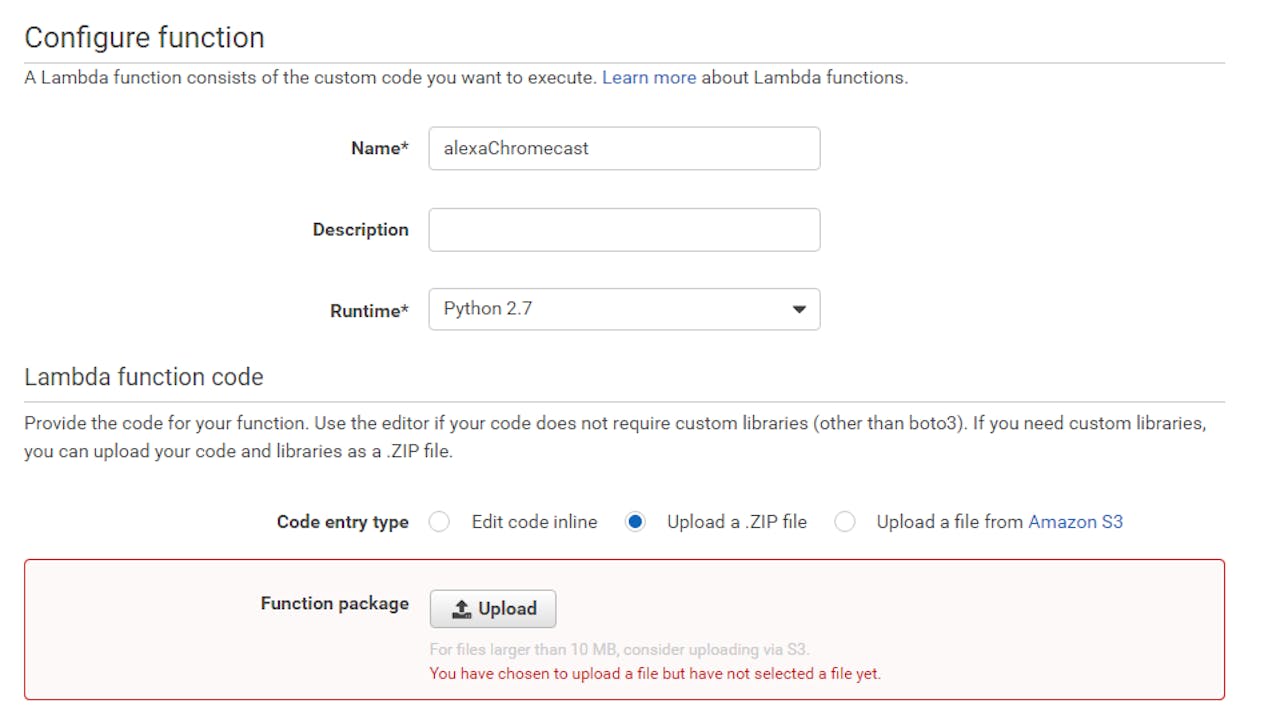This screenshot has height=711, width=1280.
Task: Choose the Upload a file from S3 radio button
Action: [x=845, y=522]
